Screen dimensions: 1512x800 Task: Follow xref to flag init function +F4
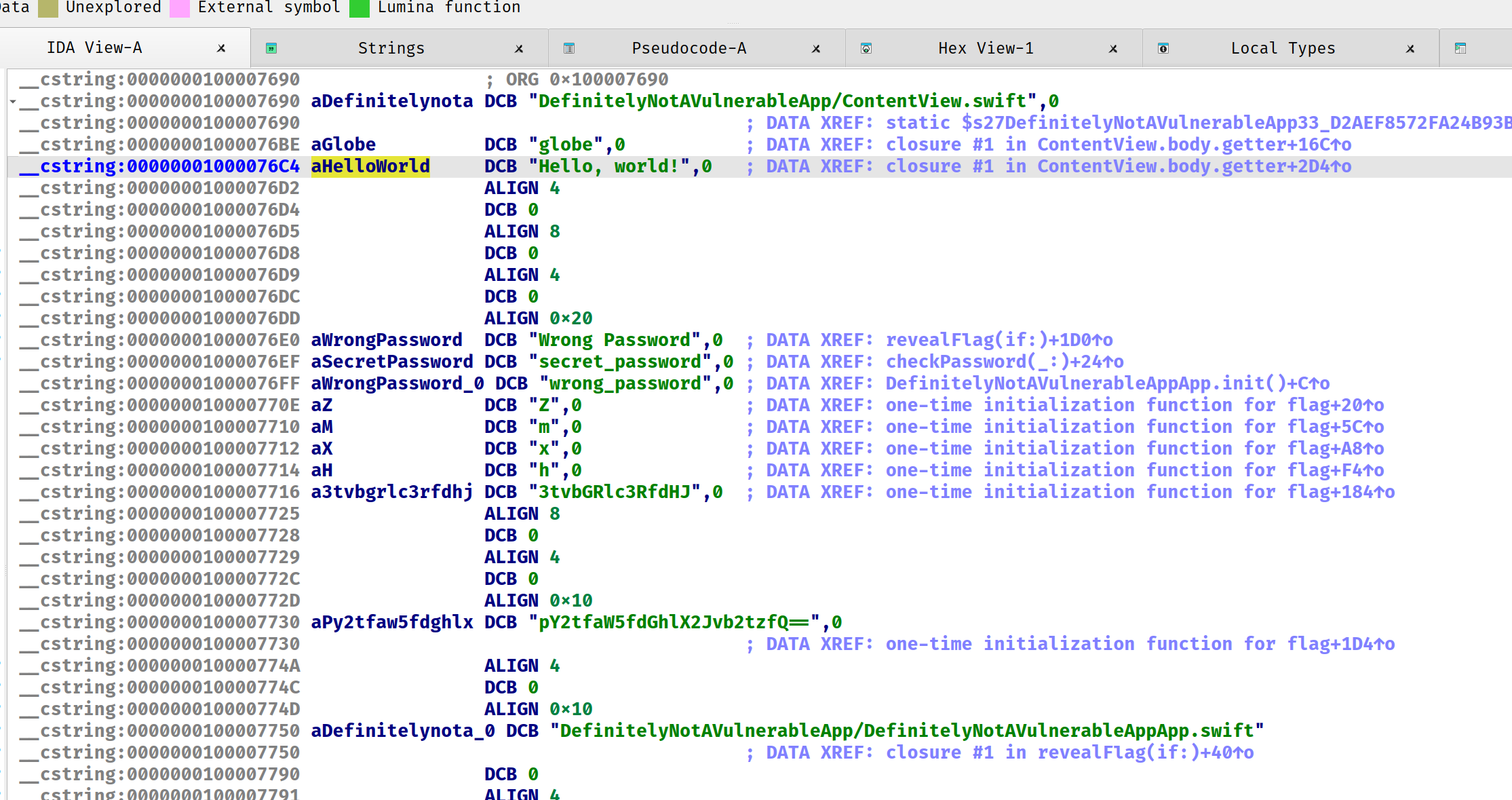[1135, 470]
